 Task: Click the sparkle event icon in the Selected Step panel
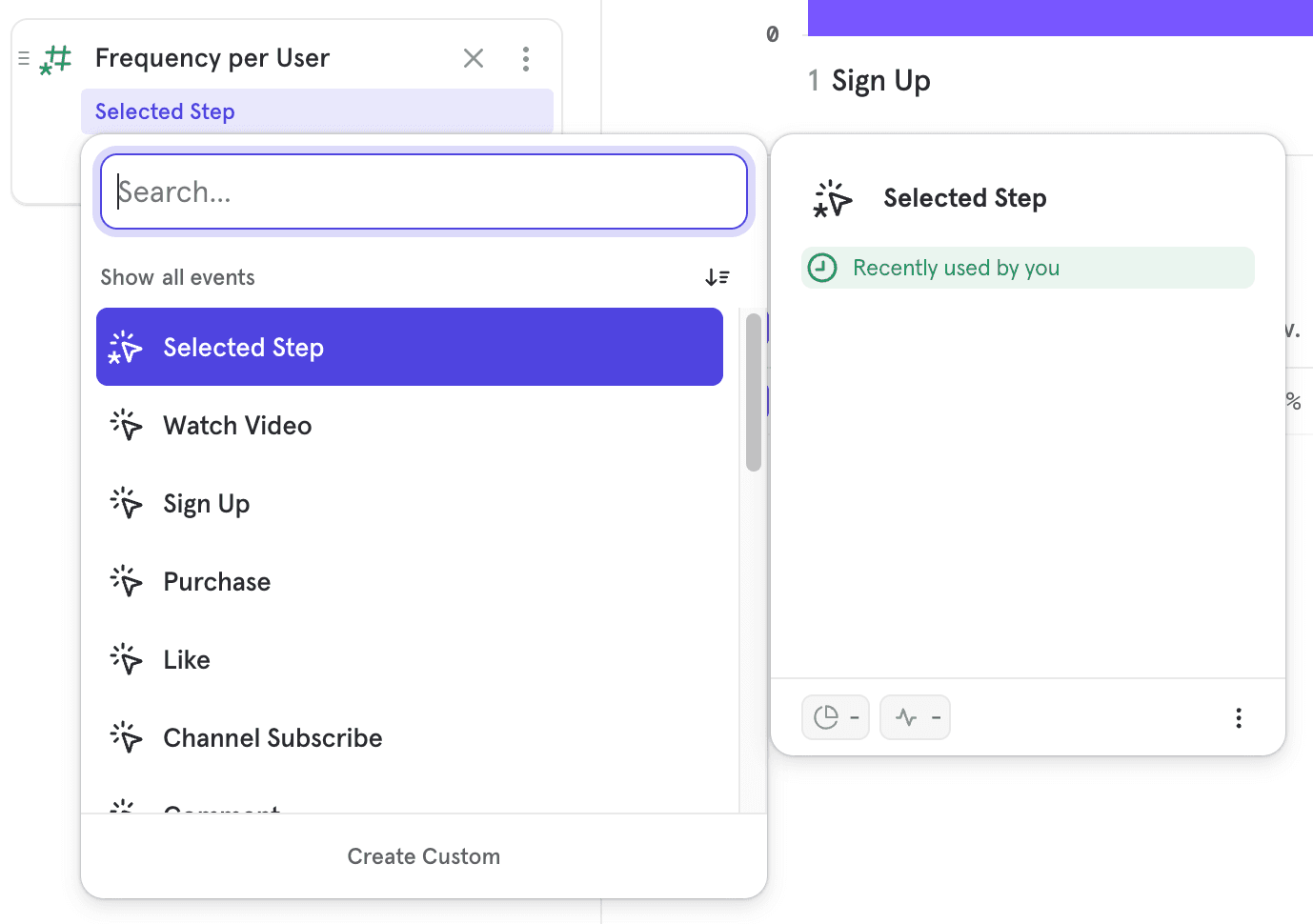[832, 198]
